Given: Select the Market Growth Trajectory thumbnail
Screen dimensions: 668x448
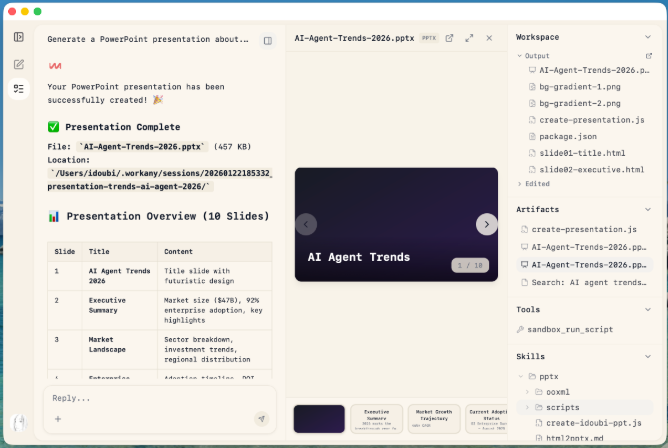Looking at the screenshot, I should point(434,419).
